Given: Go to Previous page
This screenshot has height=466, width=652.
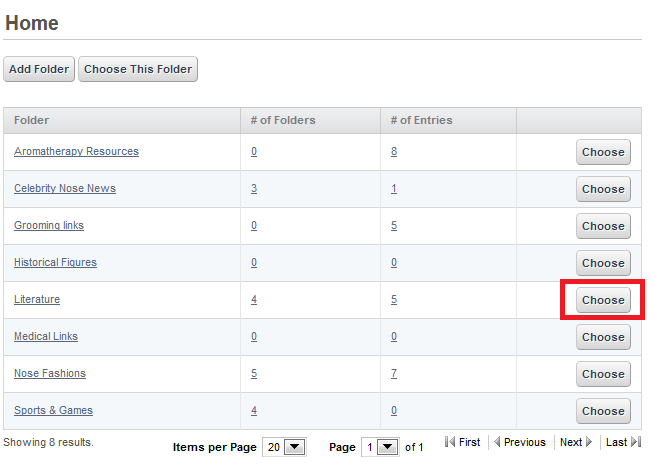Looking at the screenshot, I should [x=520, y=442].
